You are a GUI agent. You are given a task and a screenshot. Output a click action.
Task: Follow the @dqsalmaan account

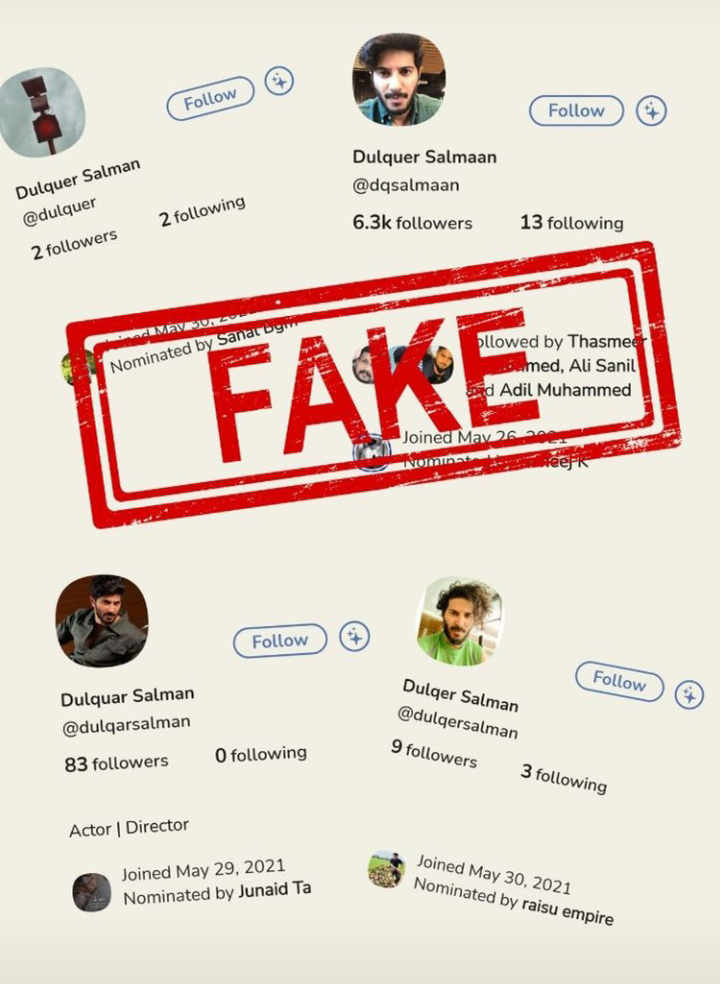pyautogui.click(x=576, y=111)
